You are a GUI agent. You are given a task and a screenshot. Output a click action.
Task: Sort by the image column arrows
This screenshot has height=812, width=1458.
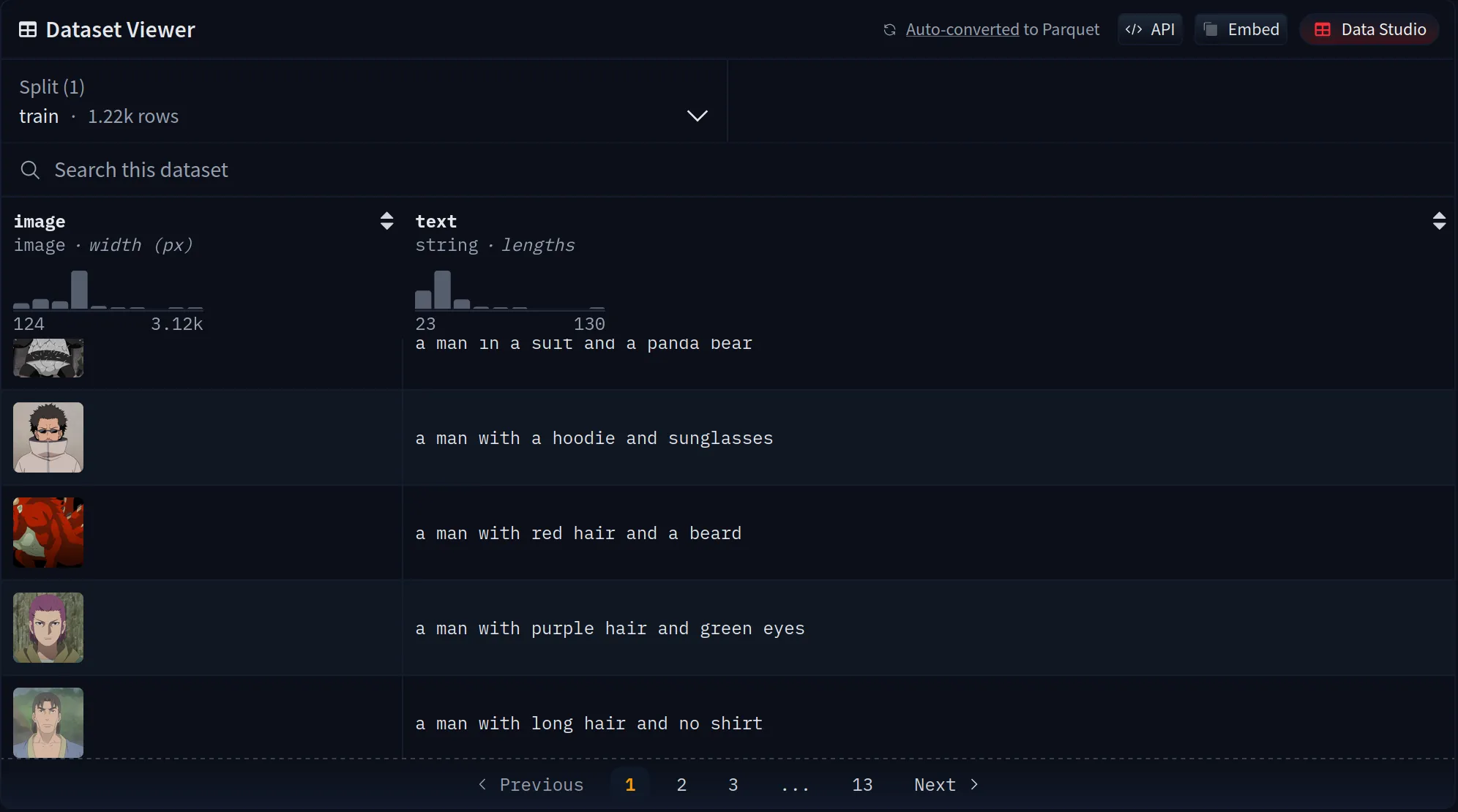coord(386,221)
